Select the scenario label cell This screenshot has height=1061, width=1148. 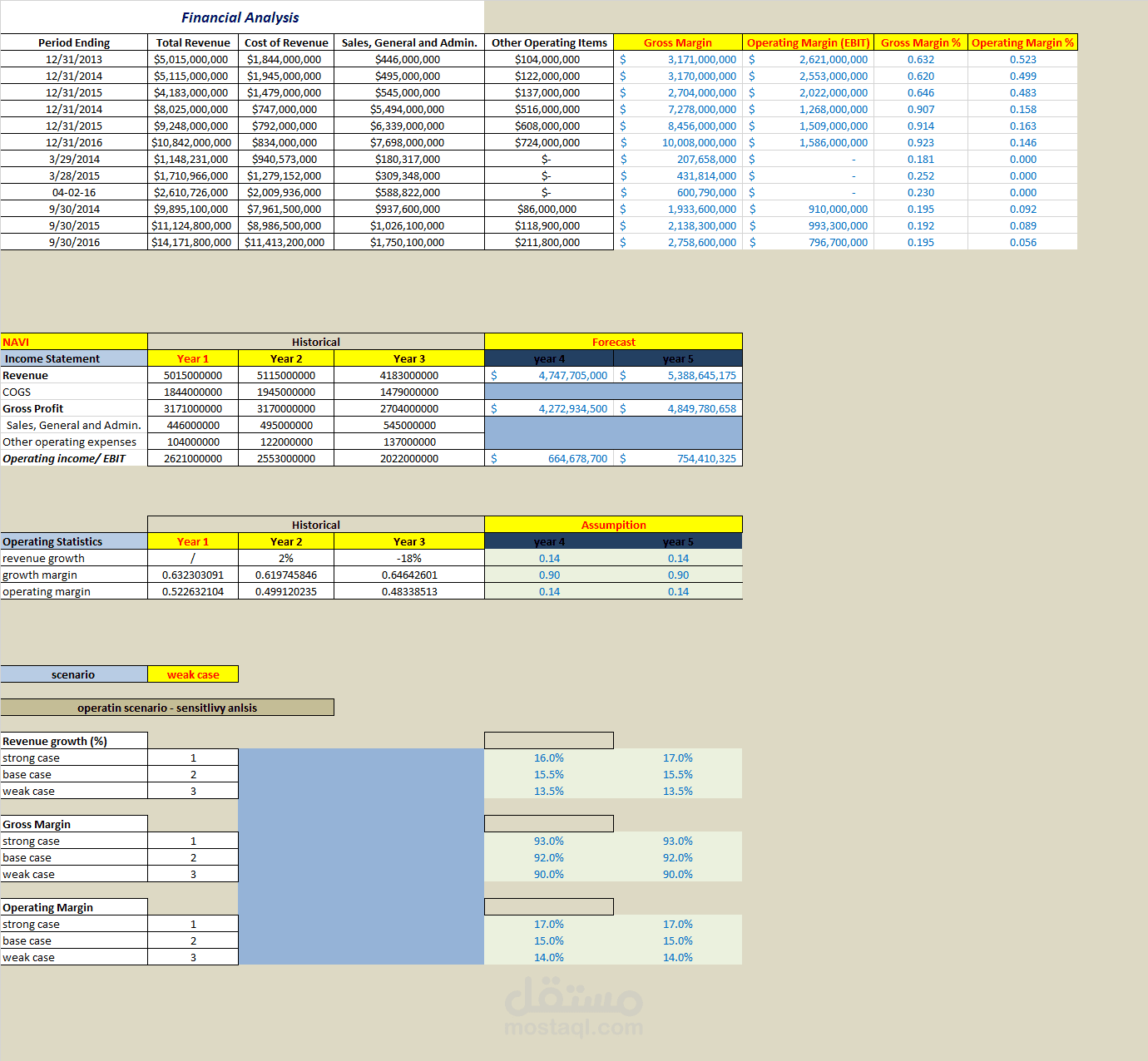pyautogui.click(x=74, y=674)
